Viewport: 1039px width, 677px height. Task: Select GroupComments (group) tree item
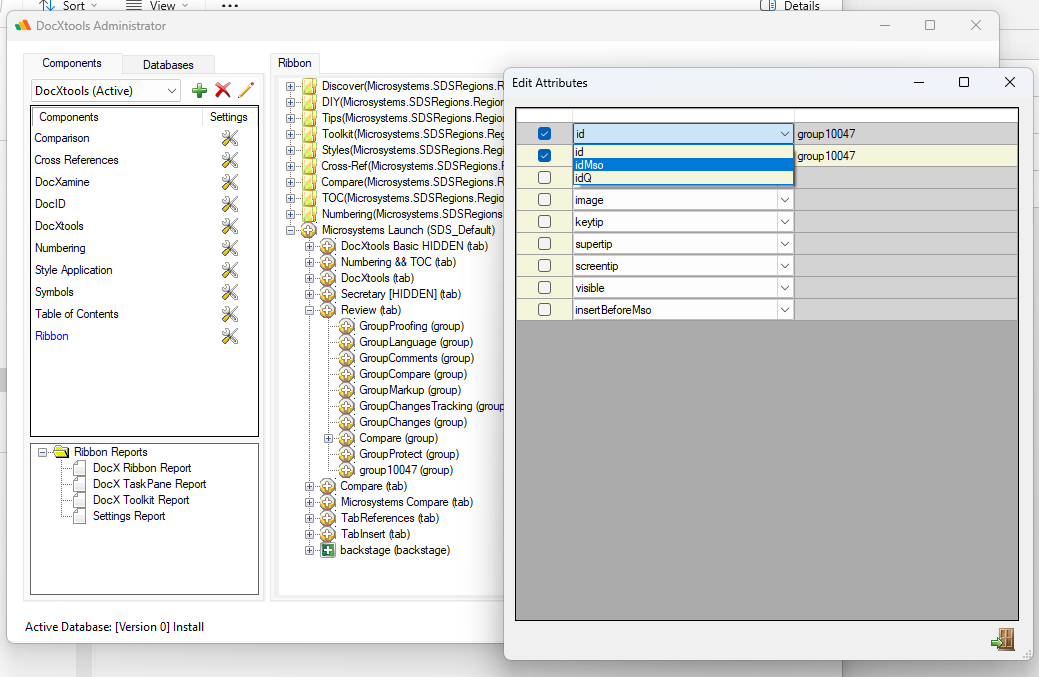click(x=416, y=358)
